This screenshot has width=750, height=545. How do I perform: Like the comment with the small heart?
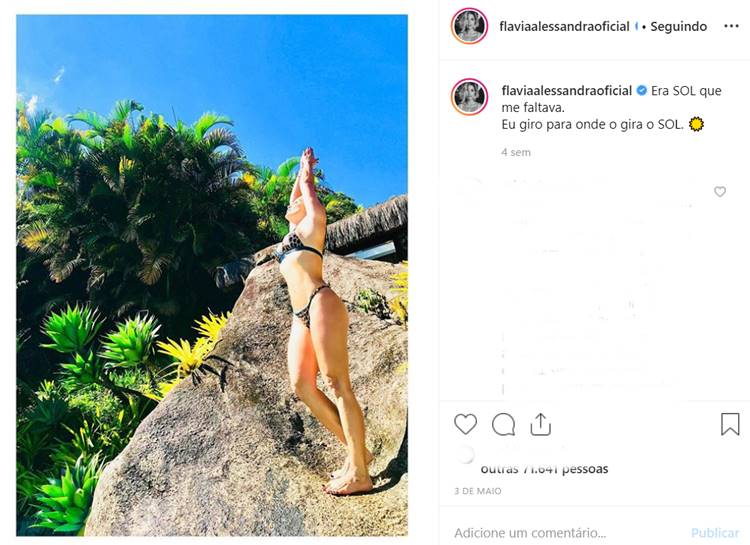pyautogui.click(x=720, y=192)
